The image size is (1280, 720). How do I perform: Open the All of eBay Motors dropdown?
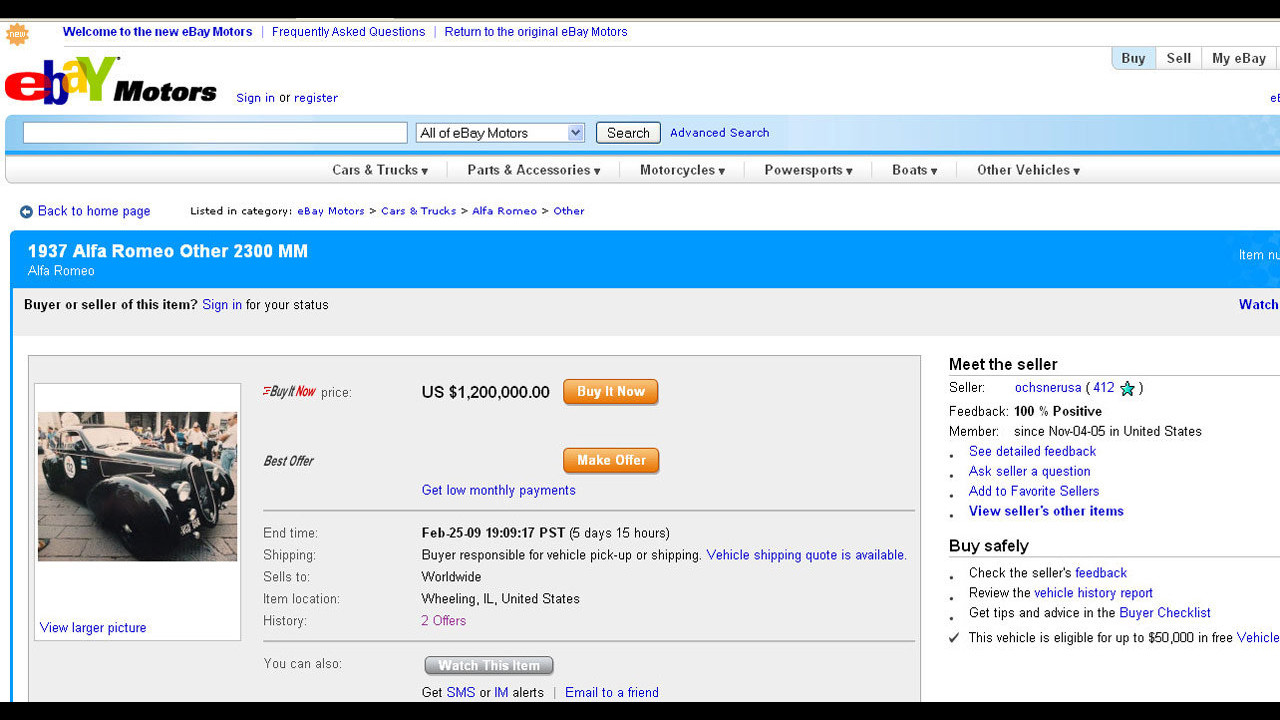pos(500,133)
